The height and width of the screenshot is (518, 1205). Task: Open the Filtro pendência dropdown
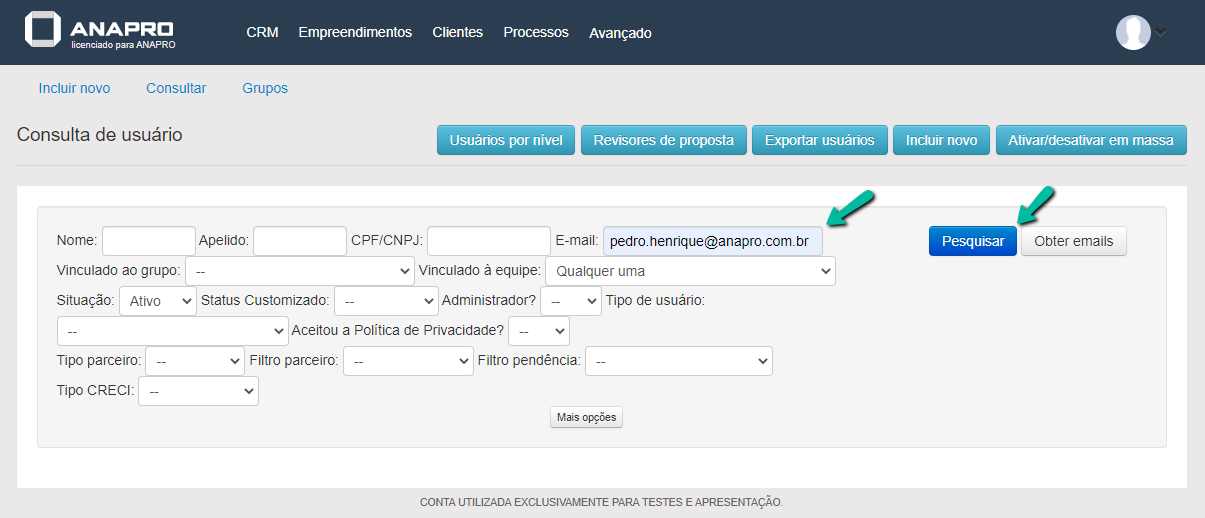[x=678, y=360]
